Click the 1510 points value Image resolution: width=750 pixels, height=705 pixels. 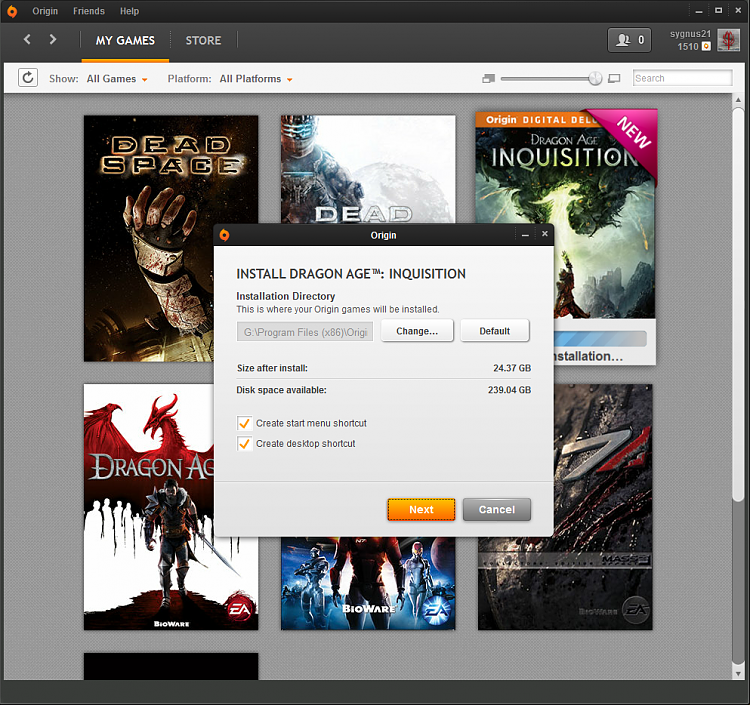688,46
